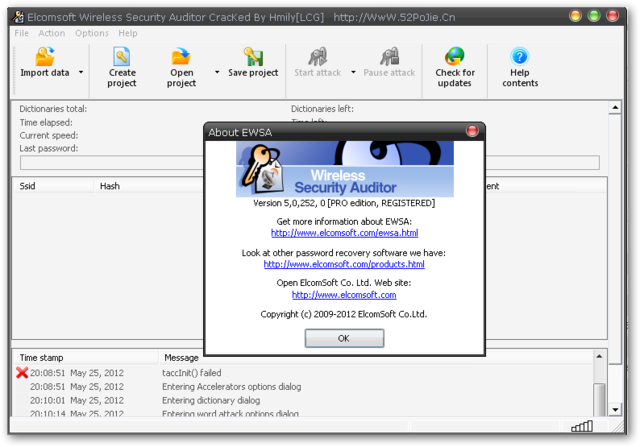640x447 pixels.
Task: Select the 'taccInit() failed' log message
Action: pos(191,373)
